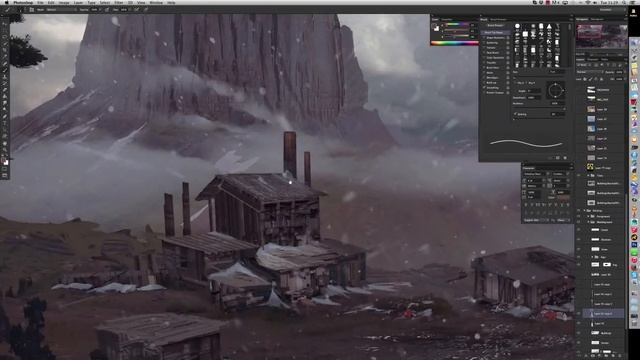Select the Horizontal Type tool
Viewport: 640px width, 360px height.
click(5, 123)
